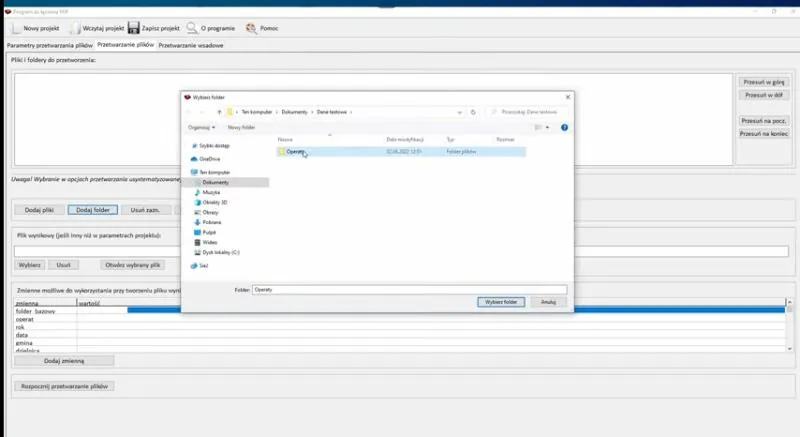Select Pulpit in the navigation pane
The width and height of the screenshot is (800, 437).
(x=209, y=232)
